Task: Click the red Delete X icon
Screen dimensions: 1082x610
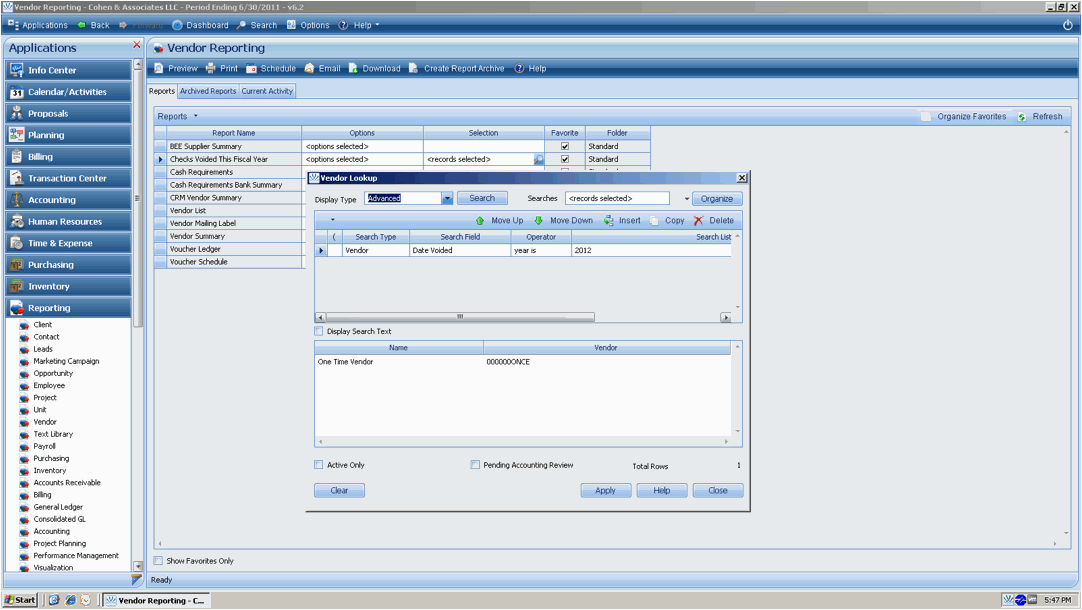Action: coord(699,220)
